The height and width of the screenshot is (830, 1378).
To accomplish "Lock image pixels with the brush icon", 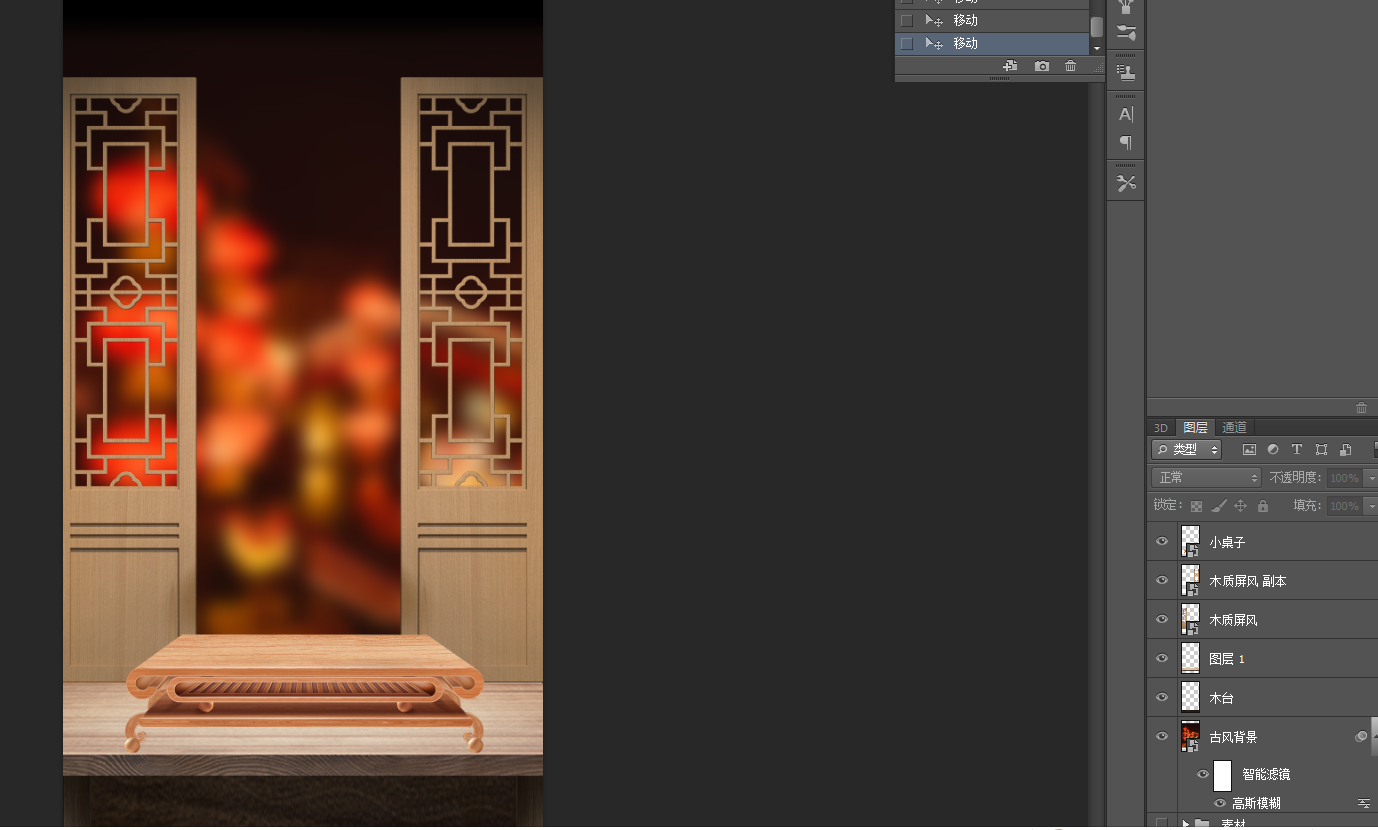I will (x=1218, y=506).
